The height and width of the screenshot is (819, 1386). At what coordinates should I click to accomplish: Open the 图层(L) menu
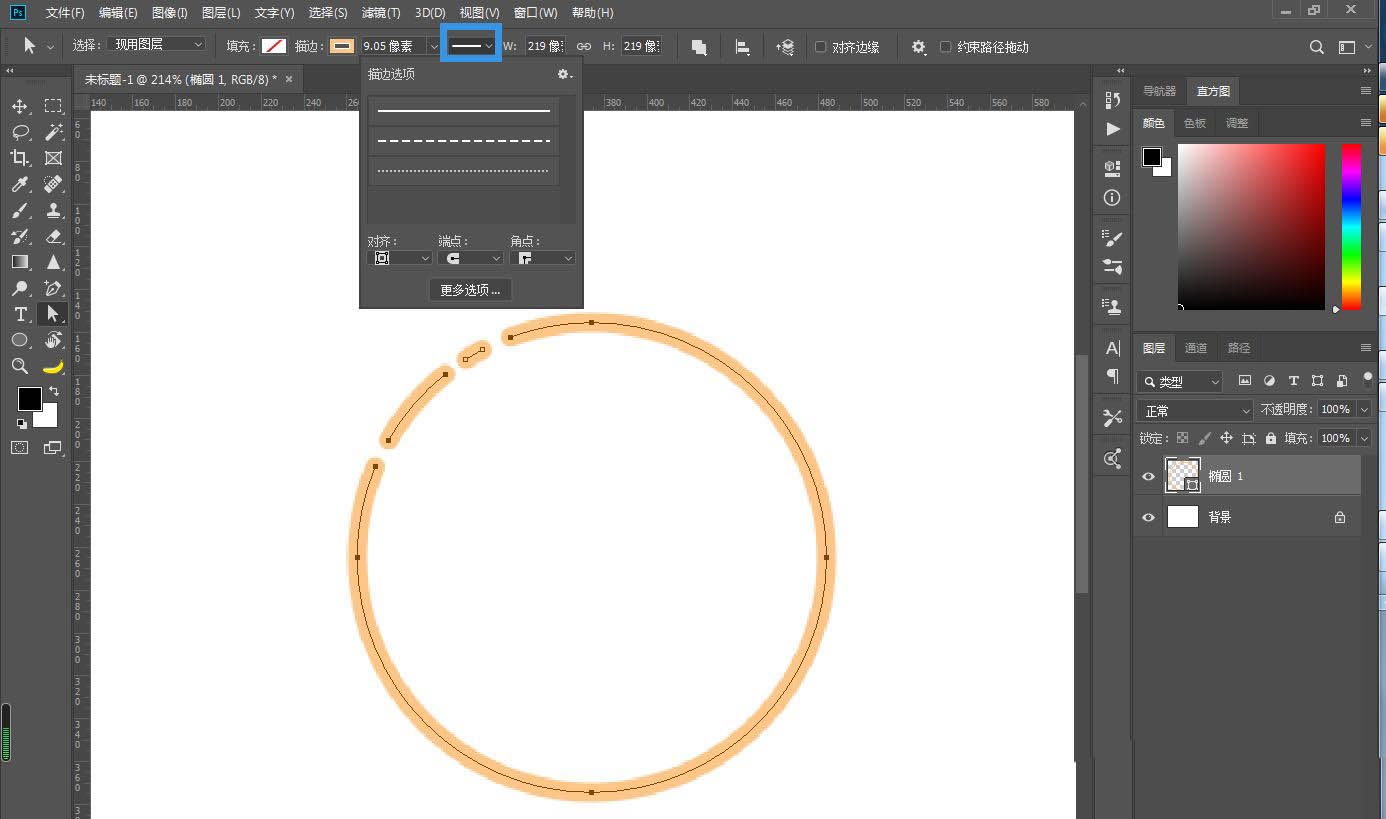pos(221,13)
